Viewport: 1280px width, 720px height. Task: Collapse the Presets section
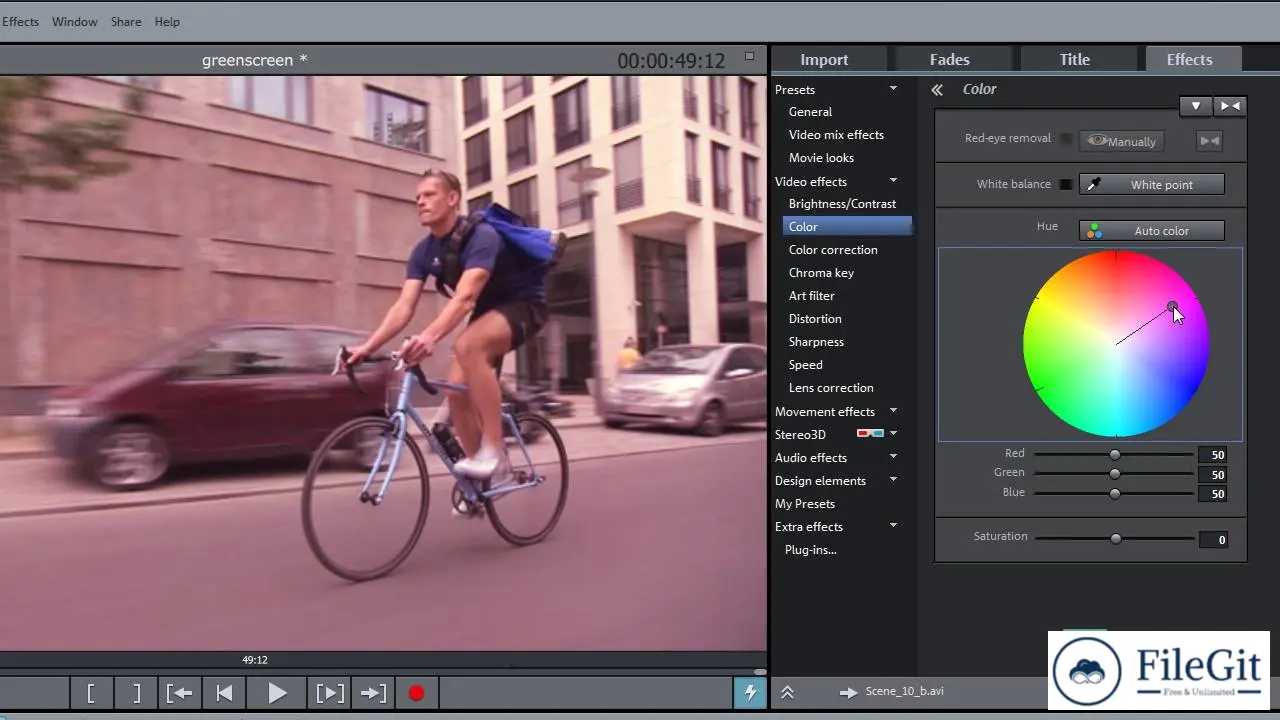pyautogui.click(x=893, y=89)
